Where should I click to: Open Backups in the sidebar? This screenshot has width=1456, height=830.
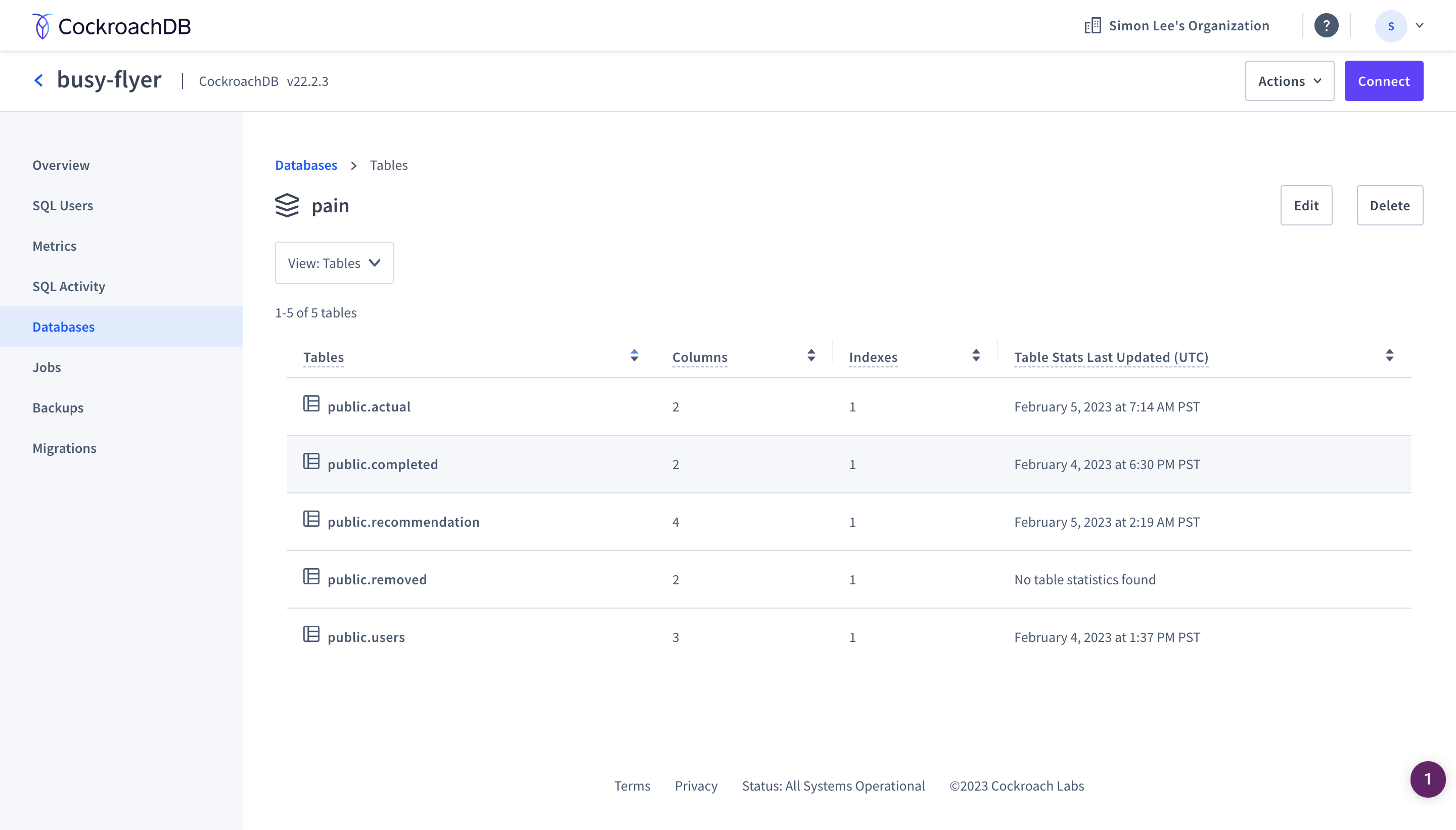(58, 407)
